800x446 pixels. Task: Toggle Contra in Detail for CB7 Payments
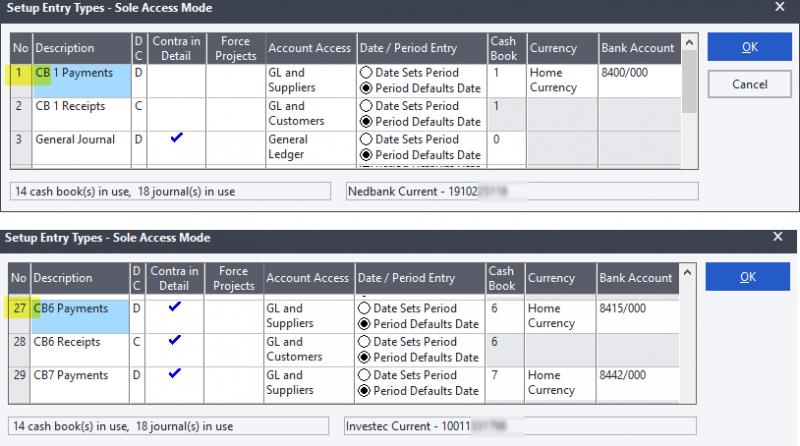[176, 374]
